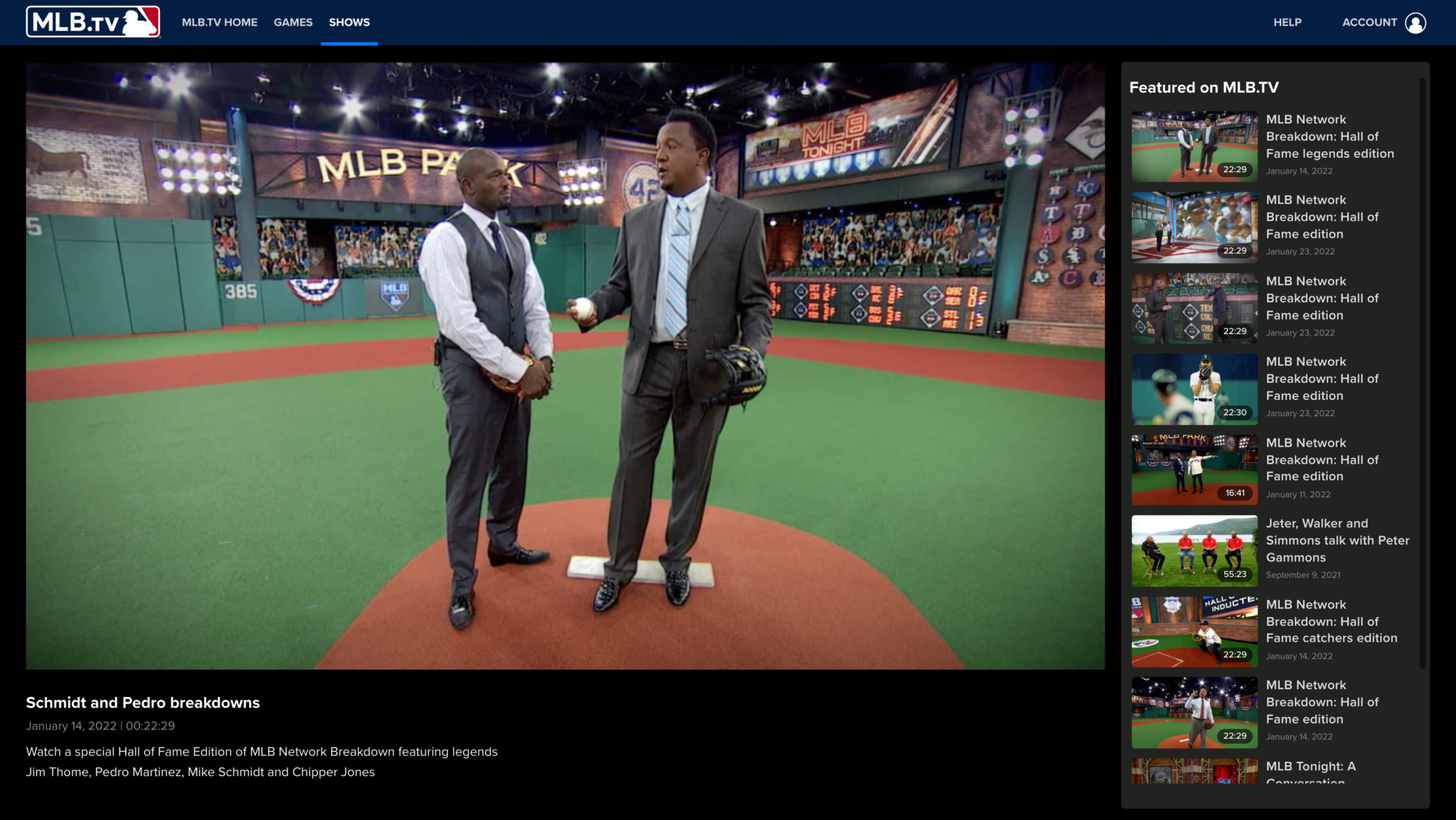Click the 22:30 pitcher video thumbnail
Viewport: 1456px width, 820px height.
point(1194,388)
